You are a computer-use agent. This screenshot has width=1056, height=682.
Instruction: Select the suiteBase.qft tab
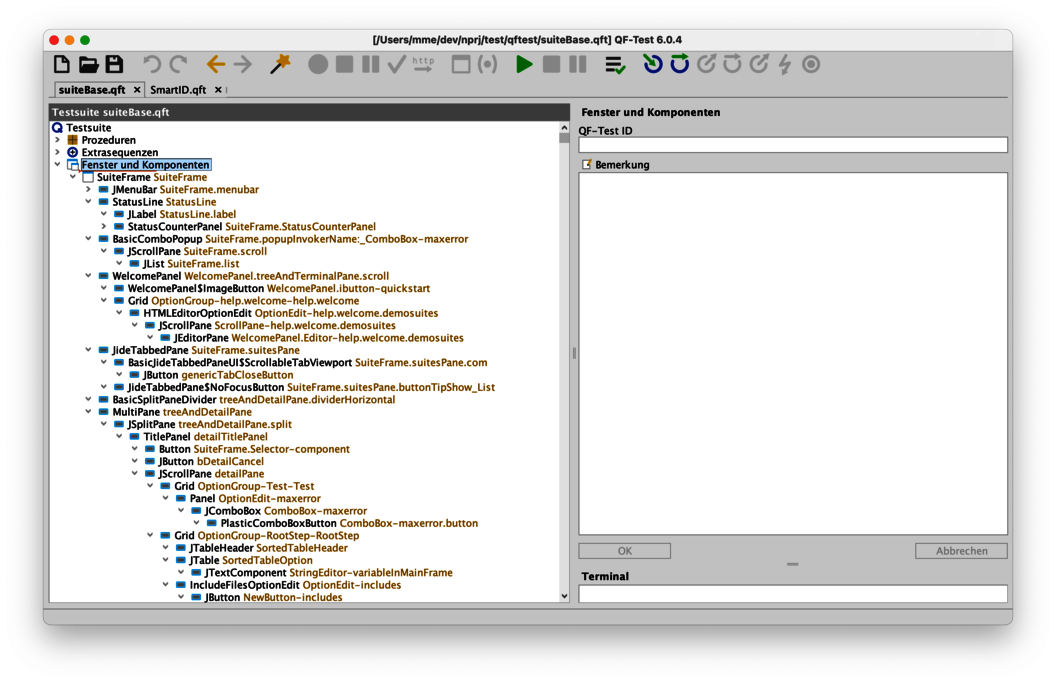tap(92, 89)
